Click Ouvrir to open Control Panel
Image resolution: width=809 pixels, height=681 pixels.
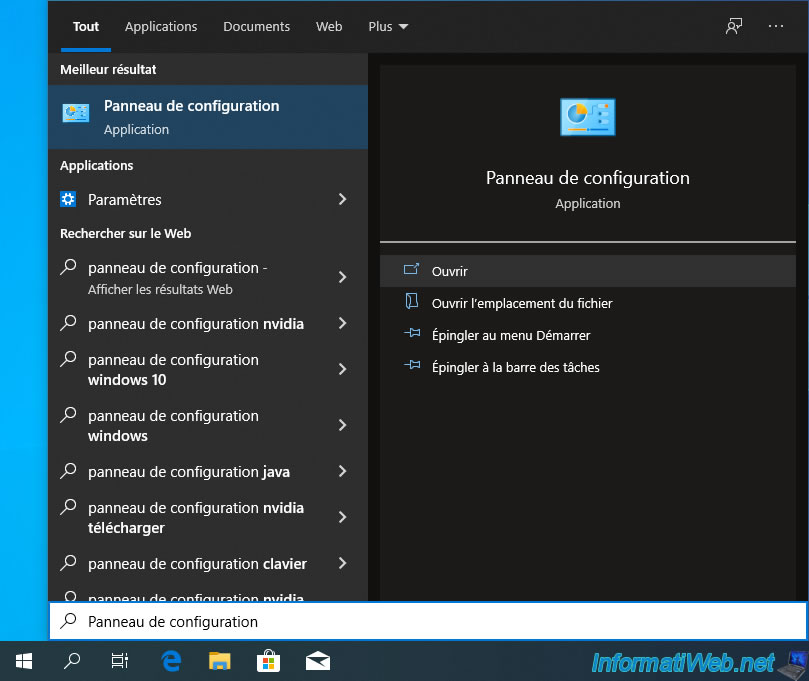coord(588,271)
